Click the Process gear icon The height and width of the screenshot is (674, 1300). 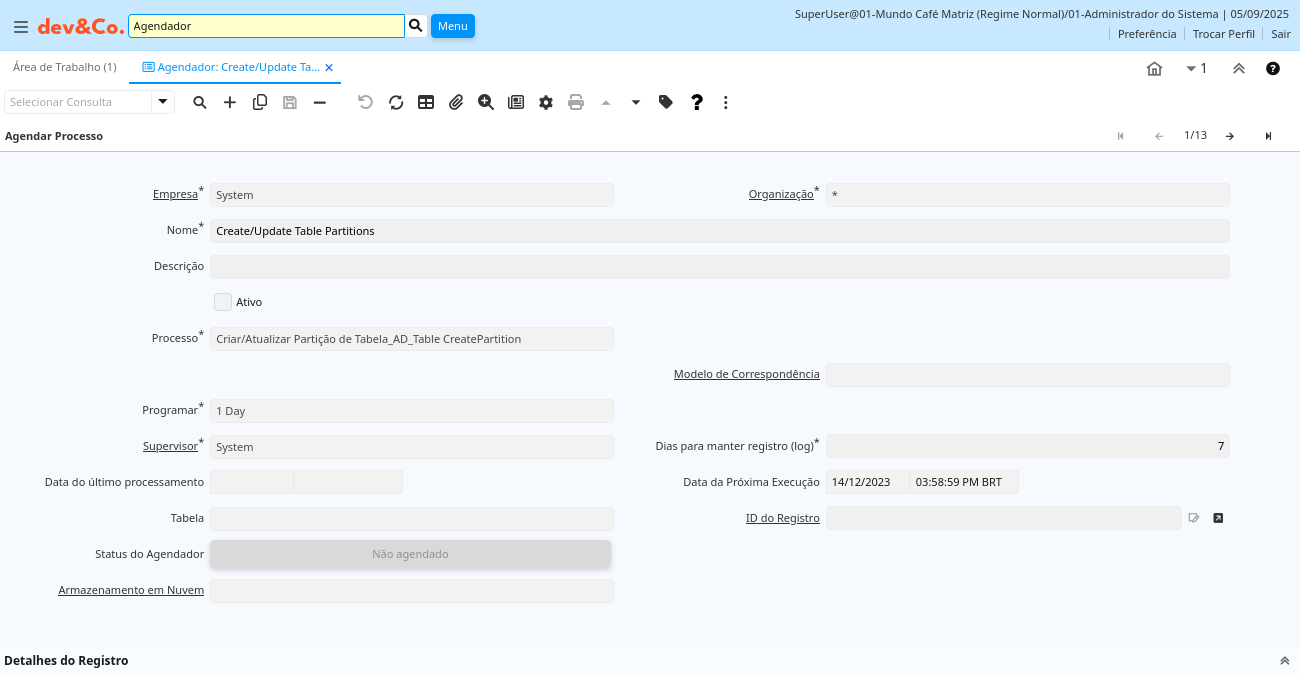[x=546, y=102]
